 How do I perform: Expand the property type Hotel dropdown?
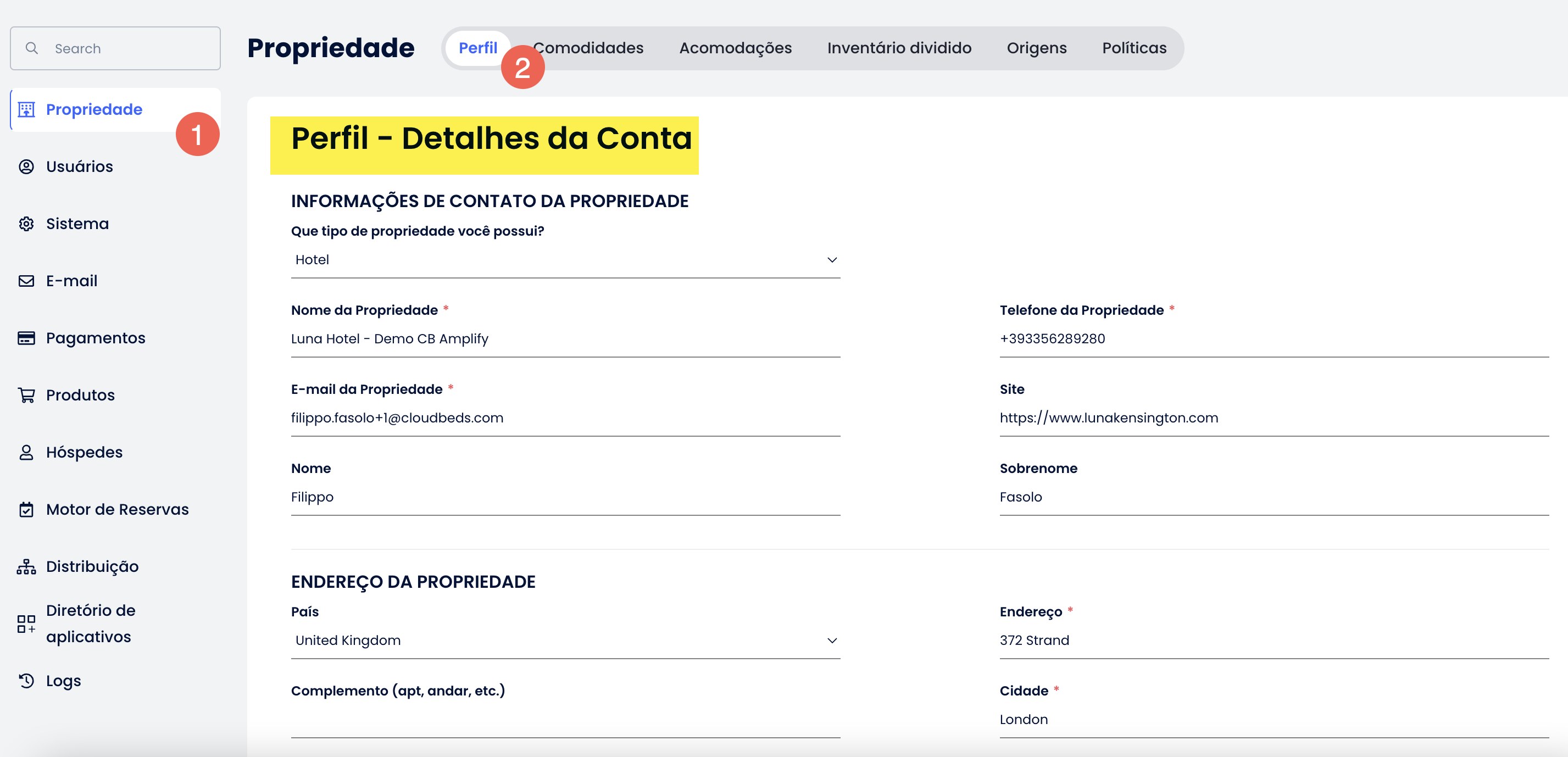(565, 260)
